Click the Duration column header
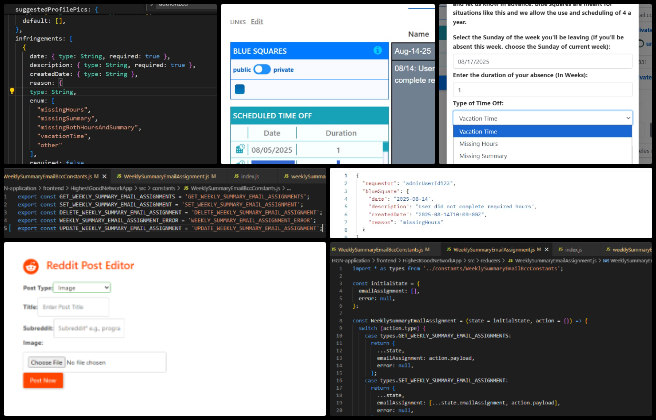The width and height of the screenshot is (656, 420). click(341, 133)
